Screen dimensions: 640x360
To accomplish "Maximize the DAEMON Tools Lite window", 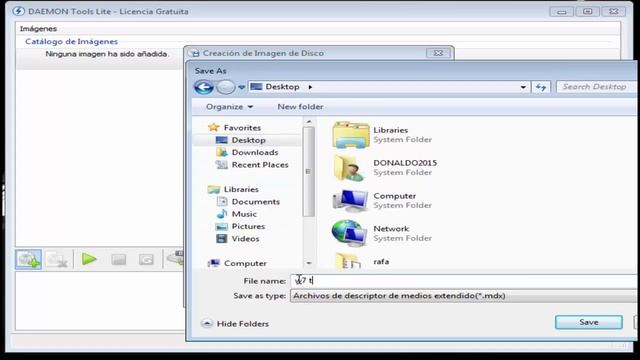I will [x=587, y=11].
